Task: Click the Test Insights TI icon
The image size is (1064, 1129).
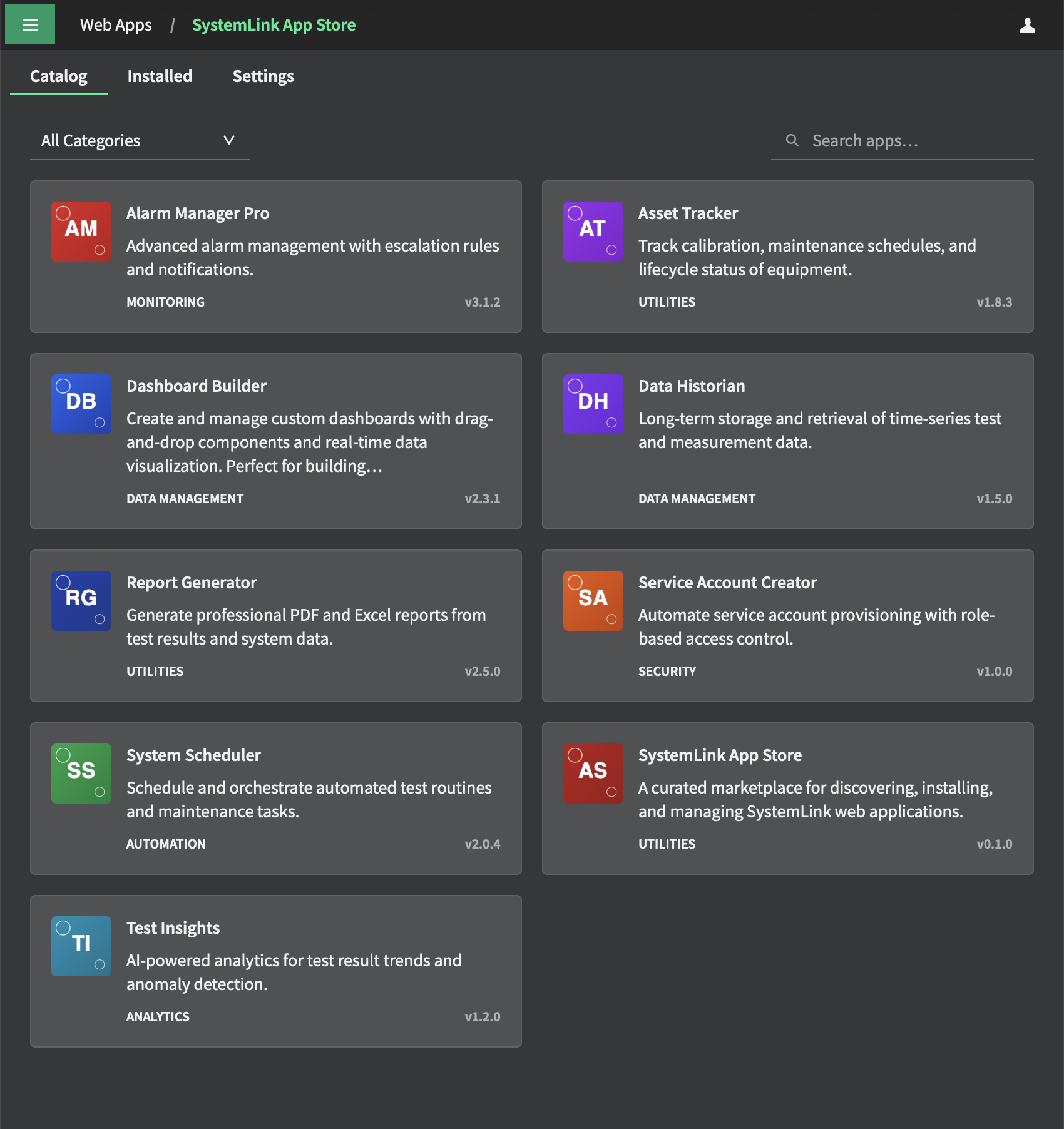Action: click(81, 946)
